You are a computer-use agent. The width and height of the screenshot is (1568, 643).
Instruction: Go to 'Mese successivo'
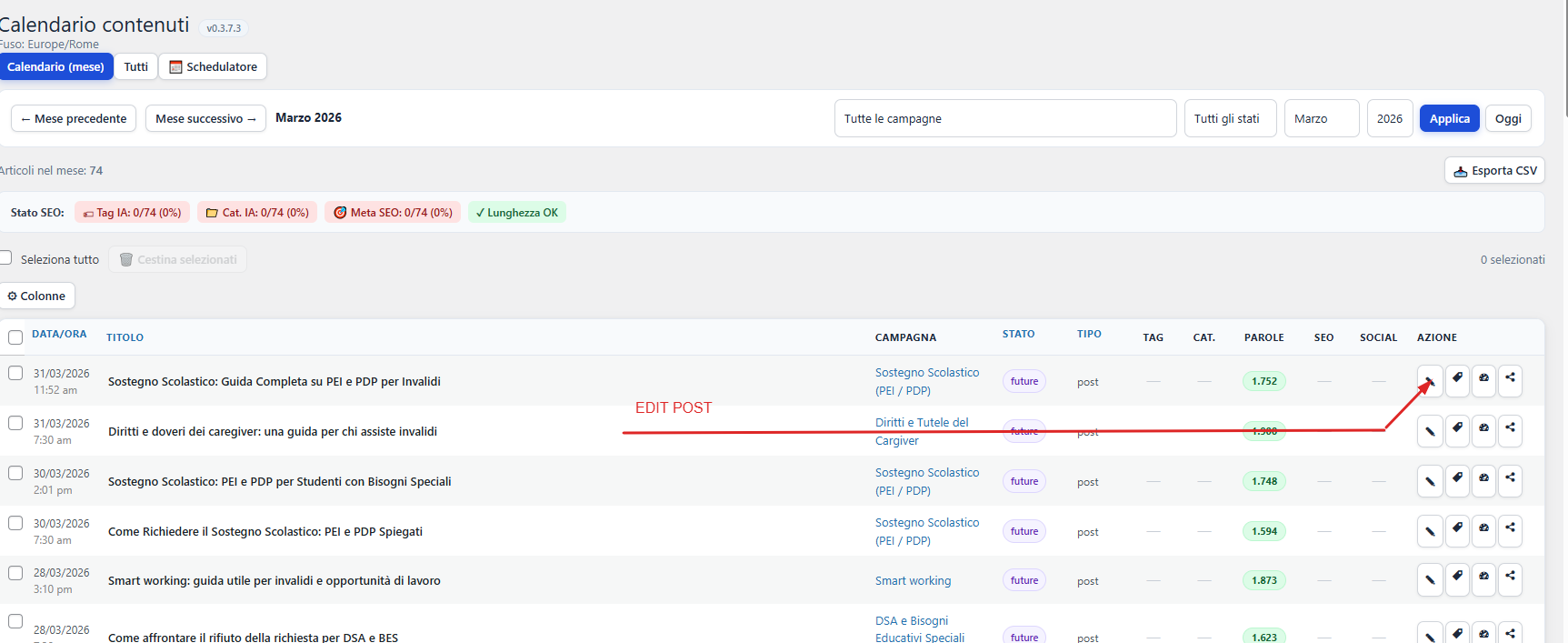coord(205,118)
